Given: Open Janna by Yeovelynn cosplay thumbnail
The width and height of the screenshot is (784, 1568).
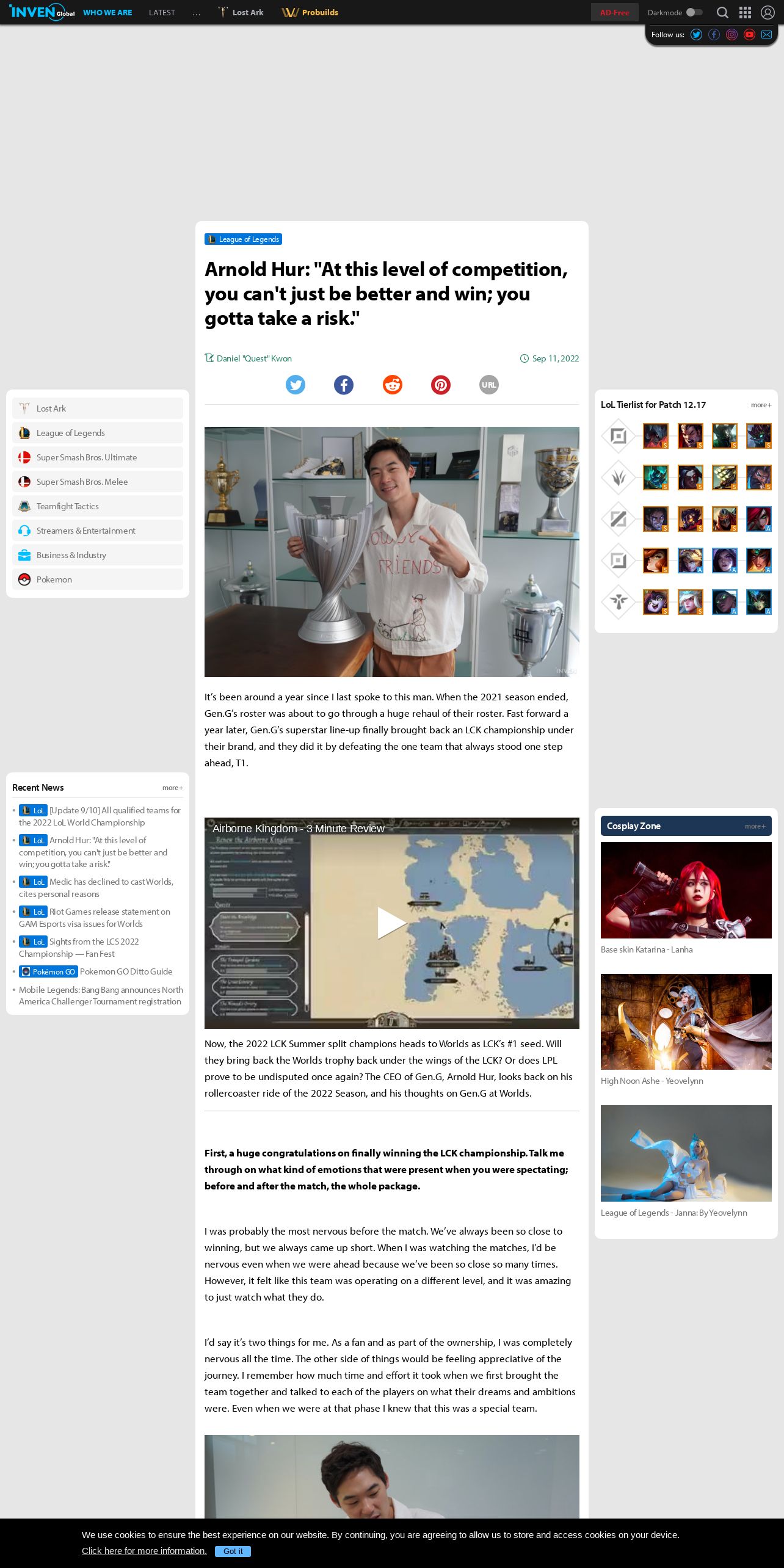Looking at the screenshot, I should point(686,1153).
